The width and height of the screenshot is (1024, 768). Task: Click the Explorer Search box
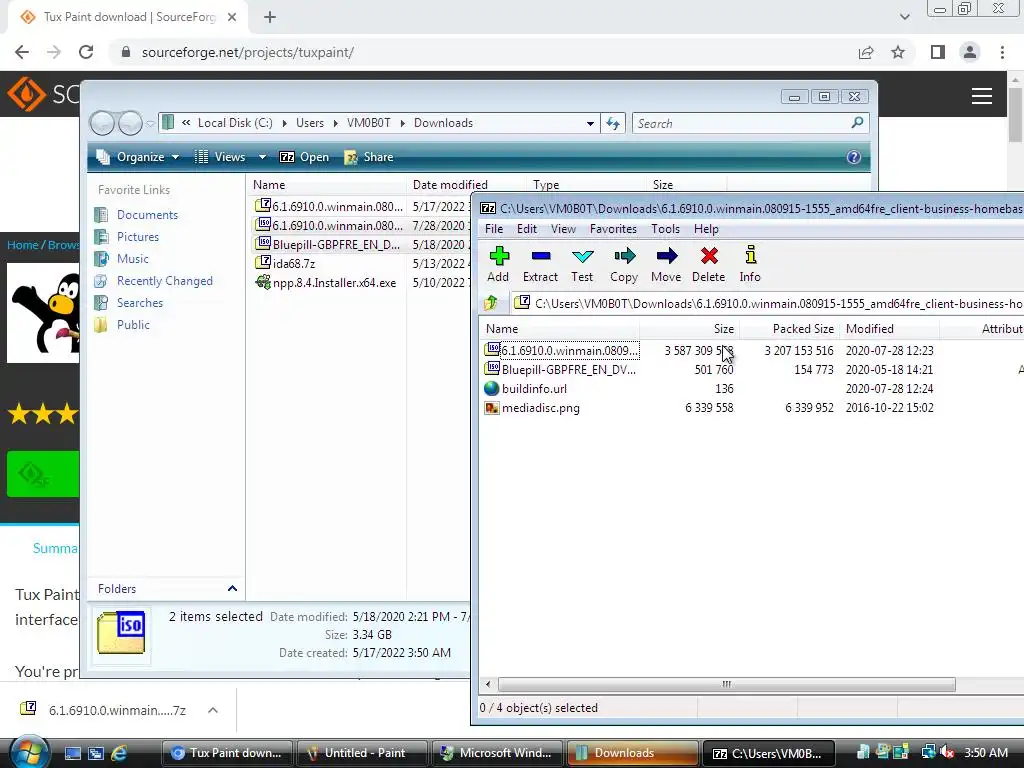coord(750,123)
